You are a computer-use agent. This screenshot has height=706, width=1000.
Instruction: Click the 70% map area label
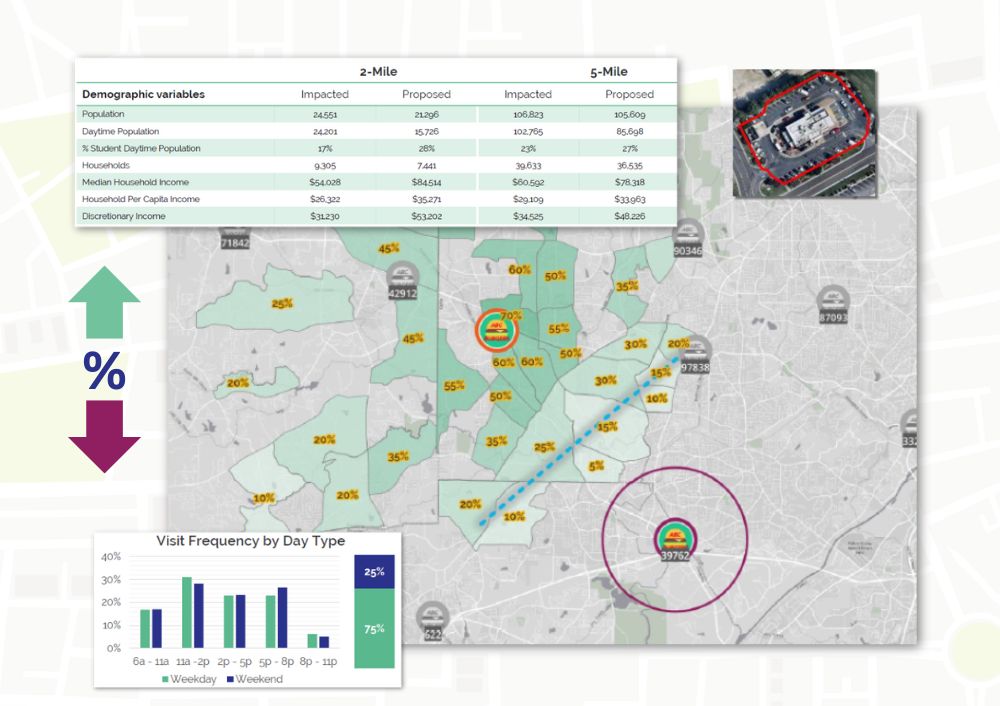(x=511, y=315)
